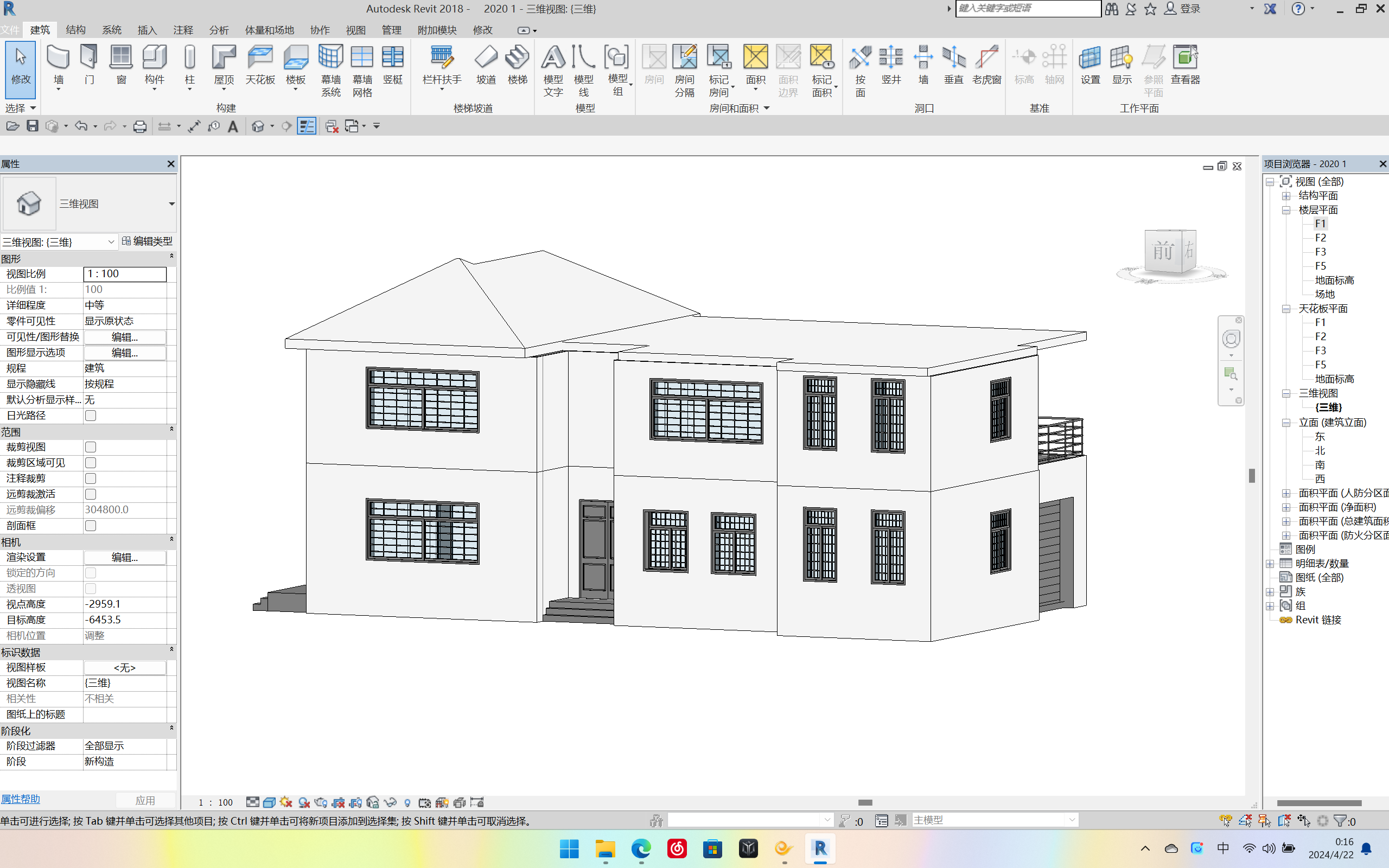Select the 墙 (Wall) tool

(x=58, y=58)
